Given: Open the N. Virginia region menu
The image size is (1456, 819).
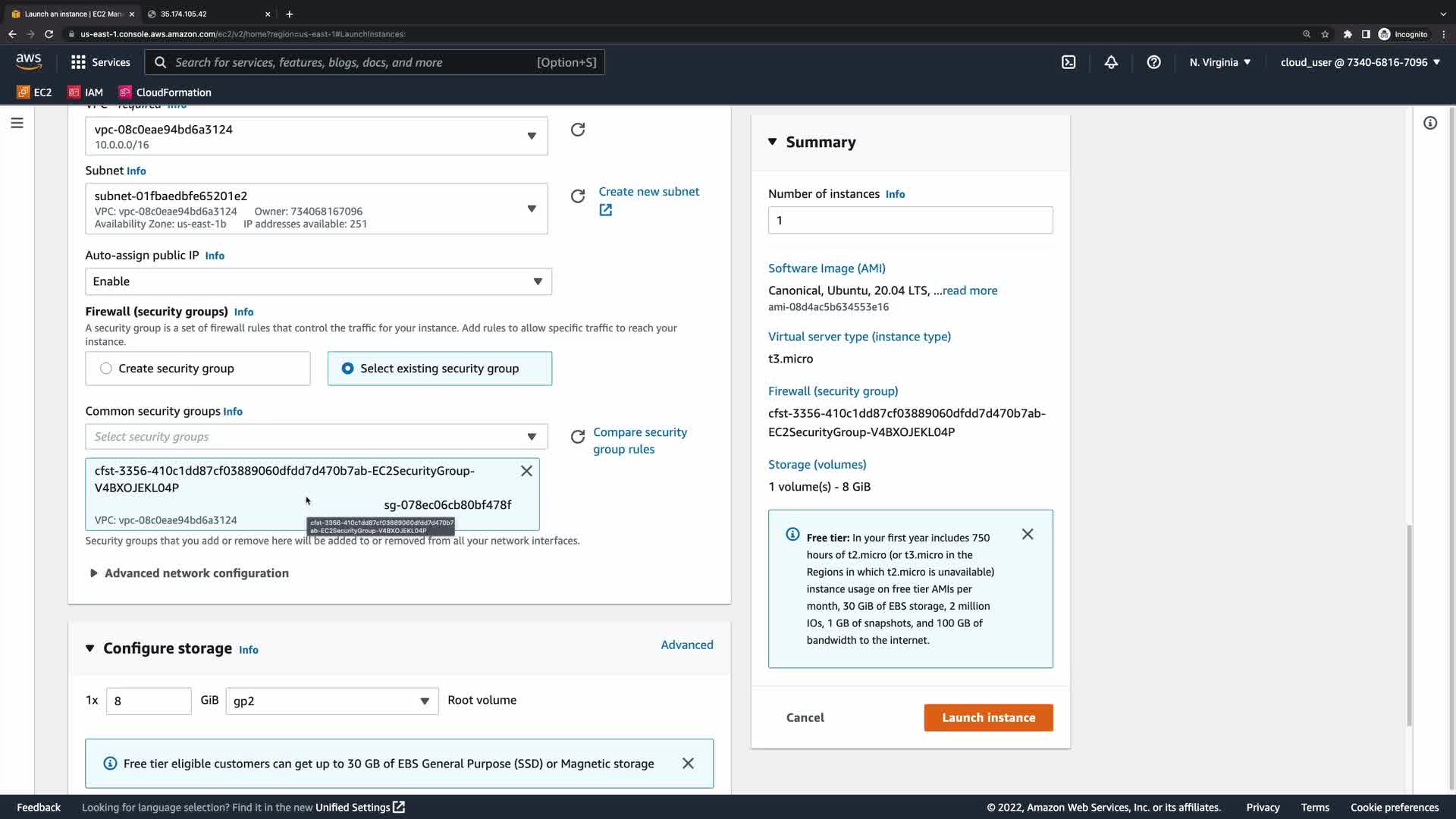Looking at the screenshot, I should pyautogui.click(x=1219, y=62).
